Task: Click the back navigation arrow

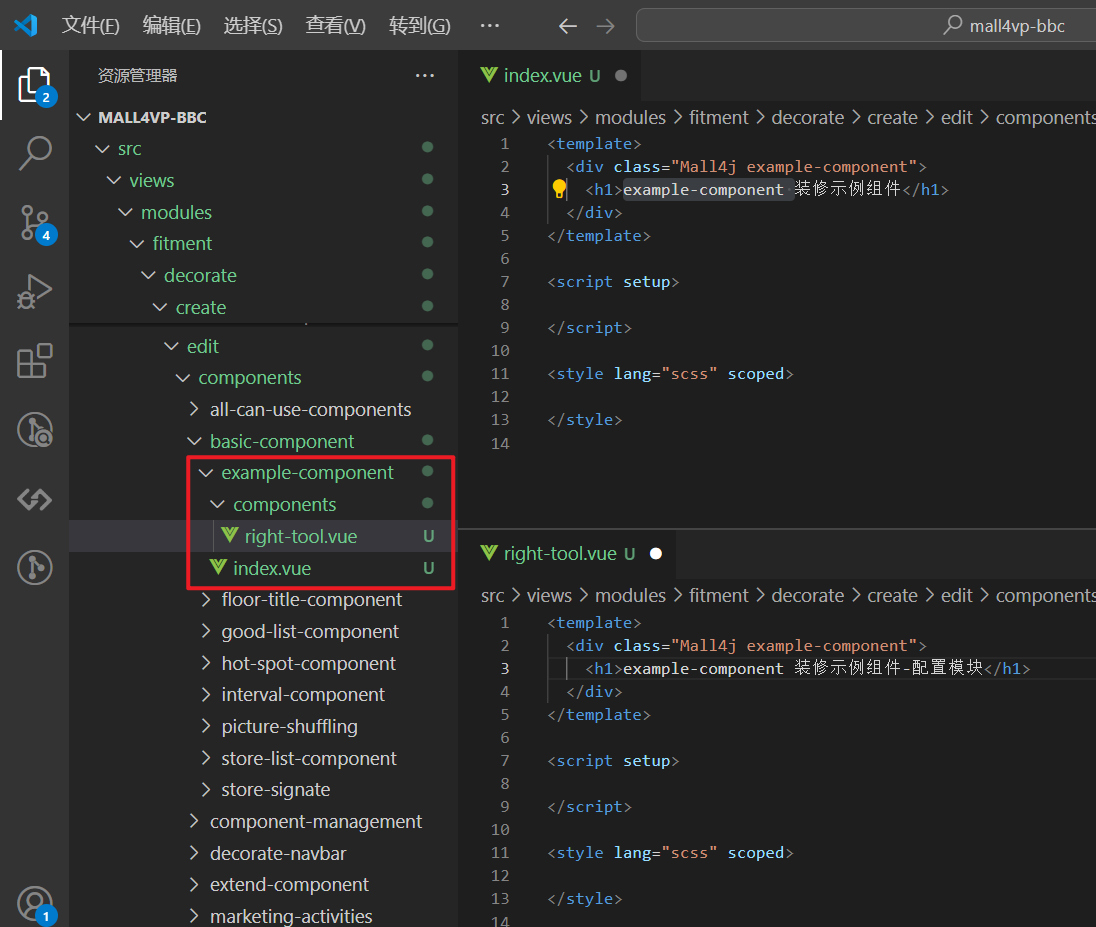Action: (568, 26)
